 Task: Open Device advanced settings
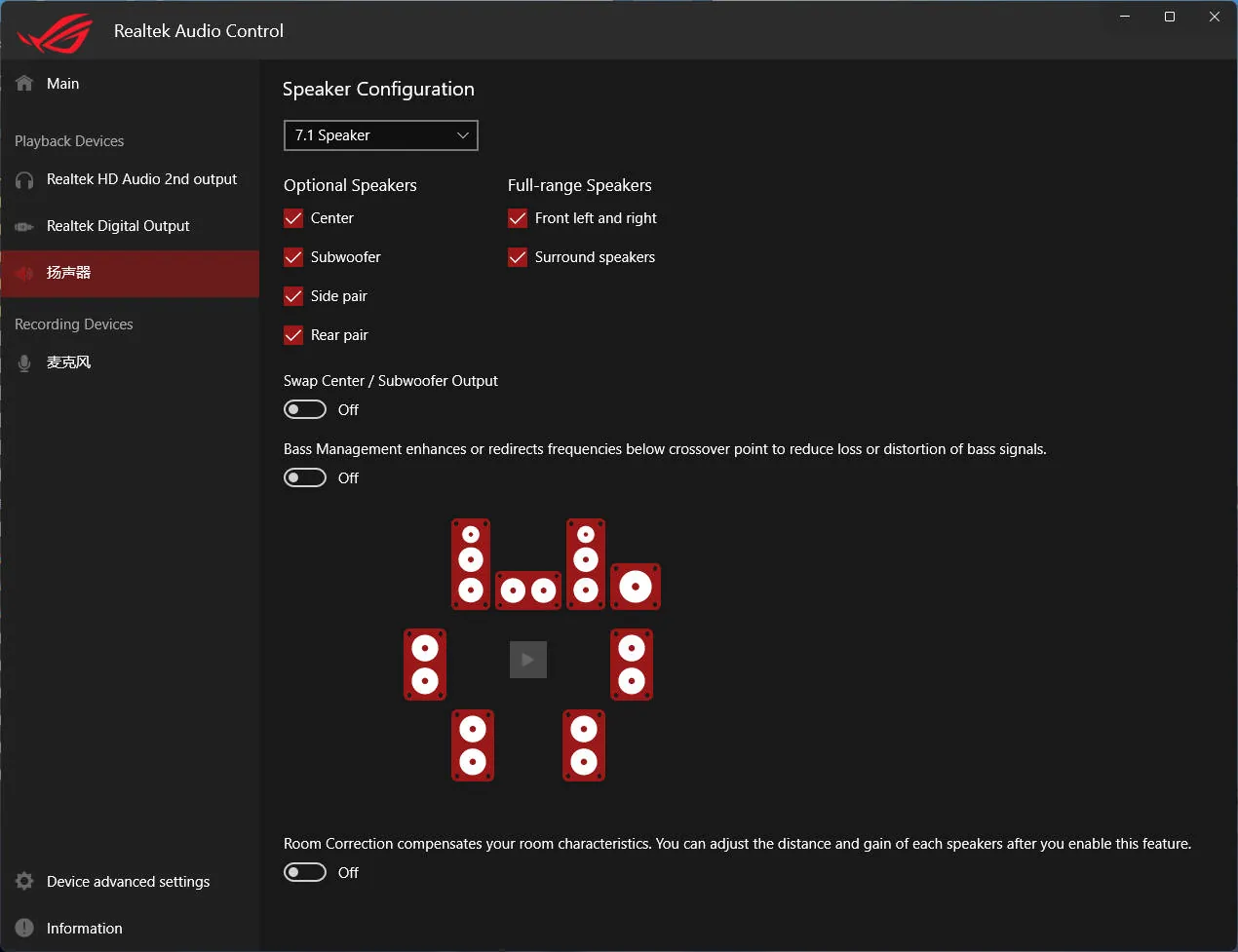click(x=128, y=882)
